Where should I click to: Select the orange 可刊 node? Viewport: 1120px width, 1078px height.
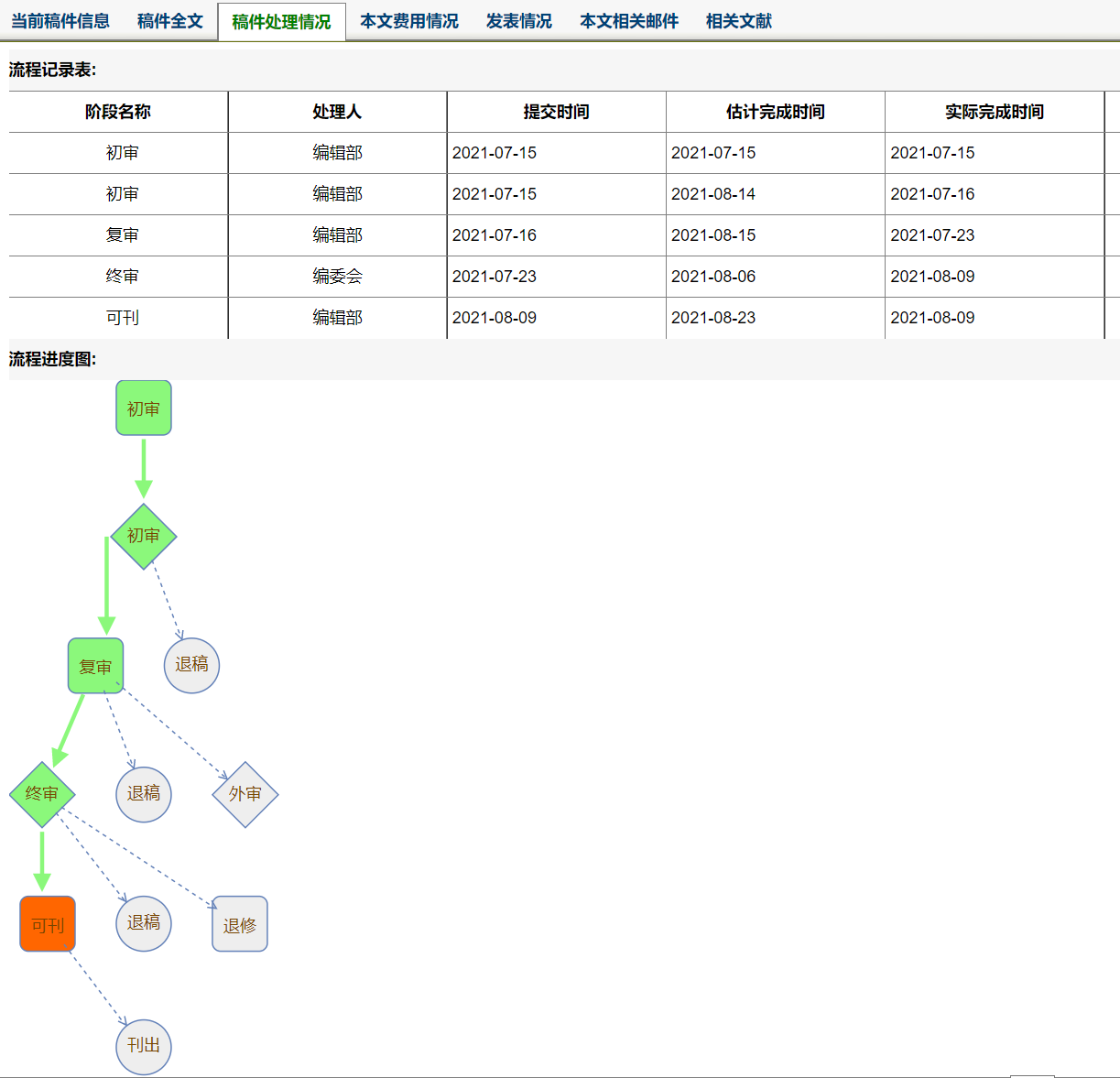tap(48, 924)
